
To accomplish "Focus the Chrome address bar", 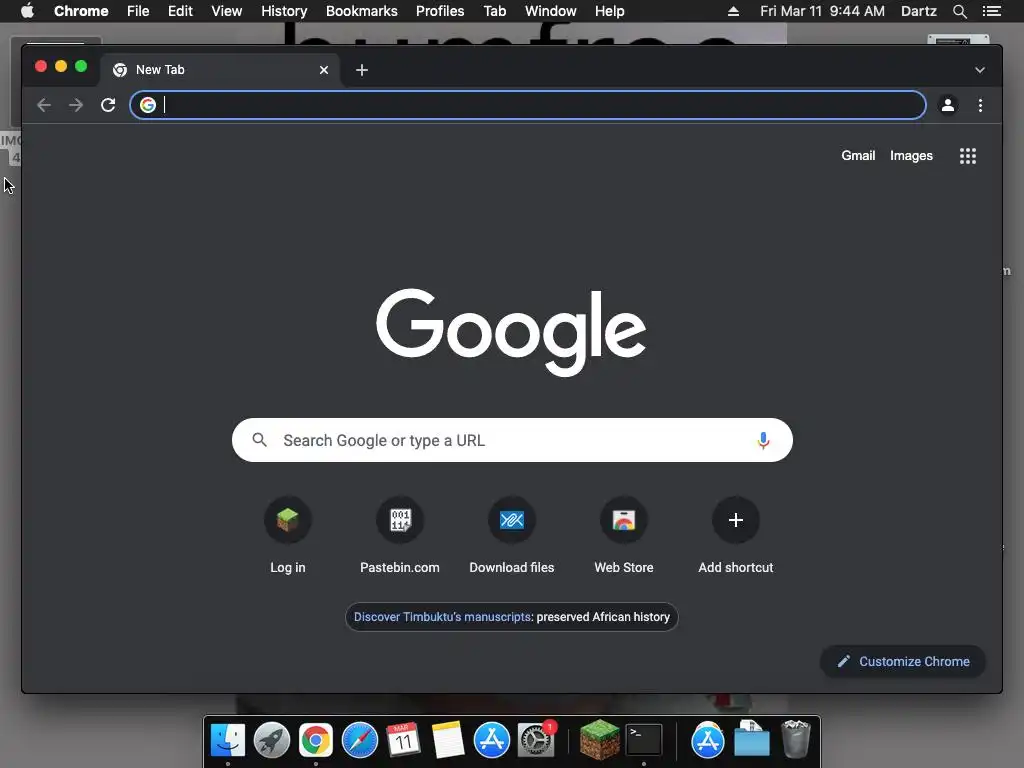I will (x=528, y=105).
